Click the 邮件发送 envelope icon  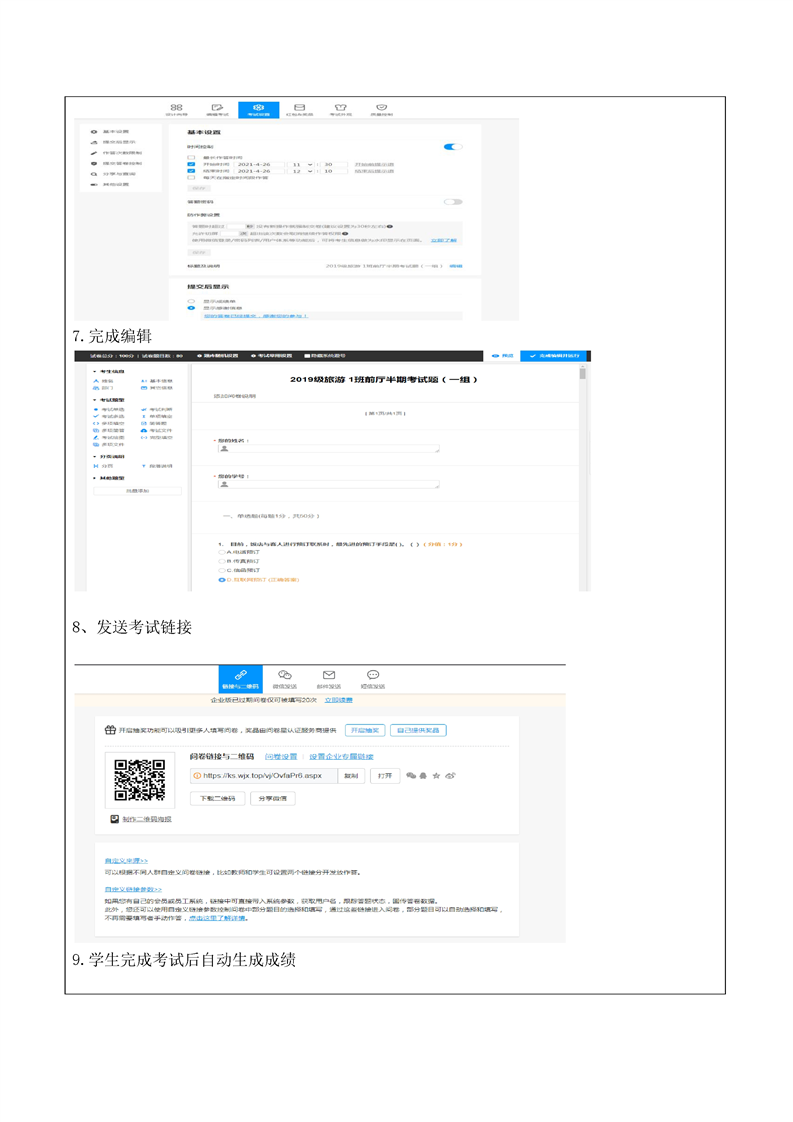pos(329,677)
